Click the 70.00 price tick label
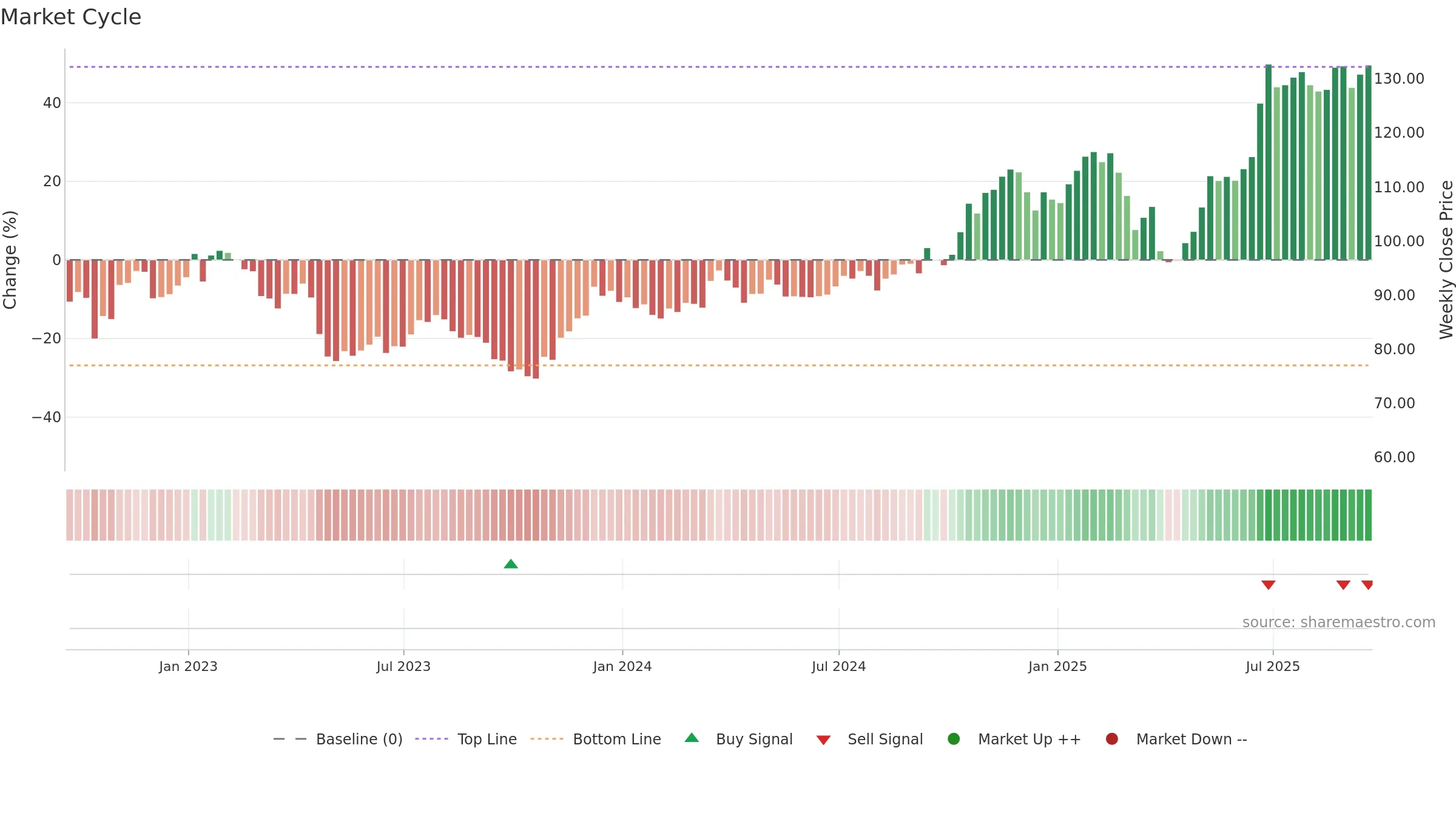Screen dimensions: 1456x819 click(1394, 403)
